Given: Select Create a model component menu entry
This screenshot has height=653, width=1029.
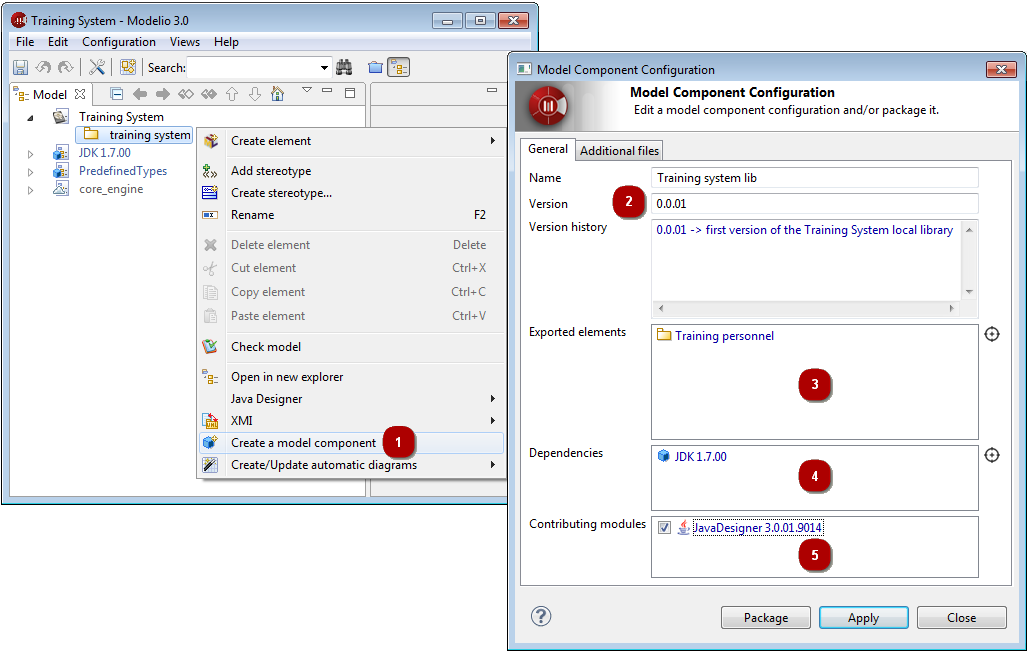Looking at the screenshot, I should [x=303, y=443].
